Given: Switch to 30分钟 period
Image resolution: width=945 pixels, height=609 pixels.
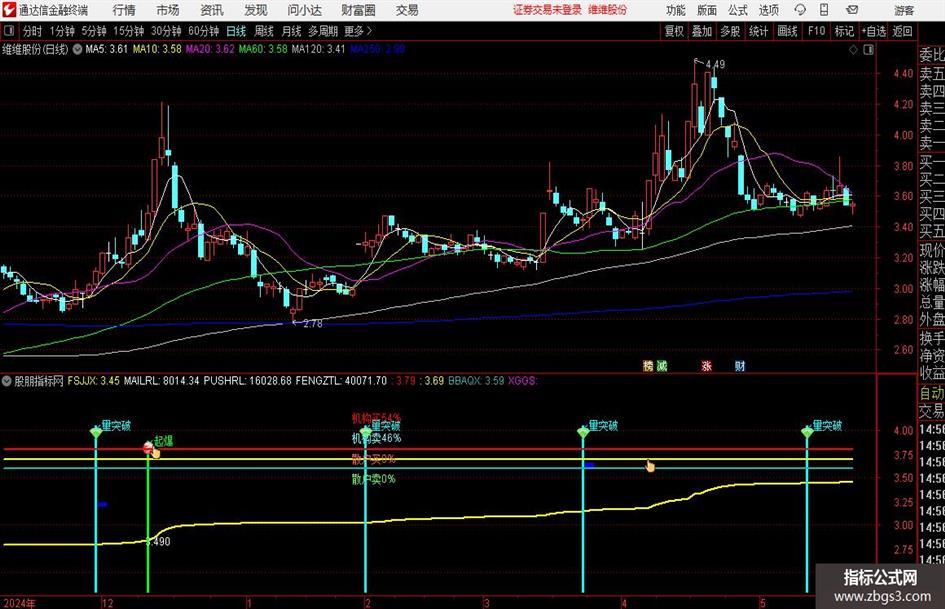Looking at the screenshot, I should point(166,31).
